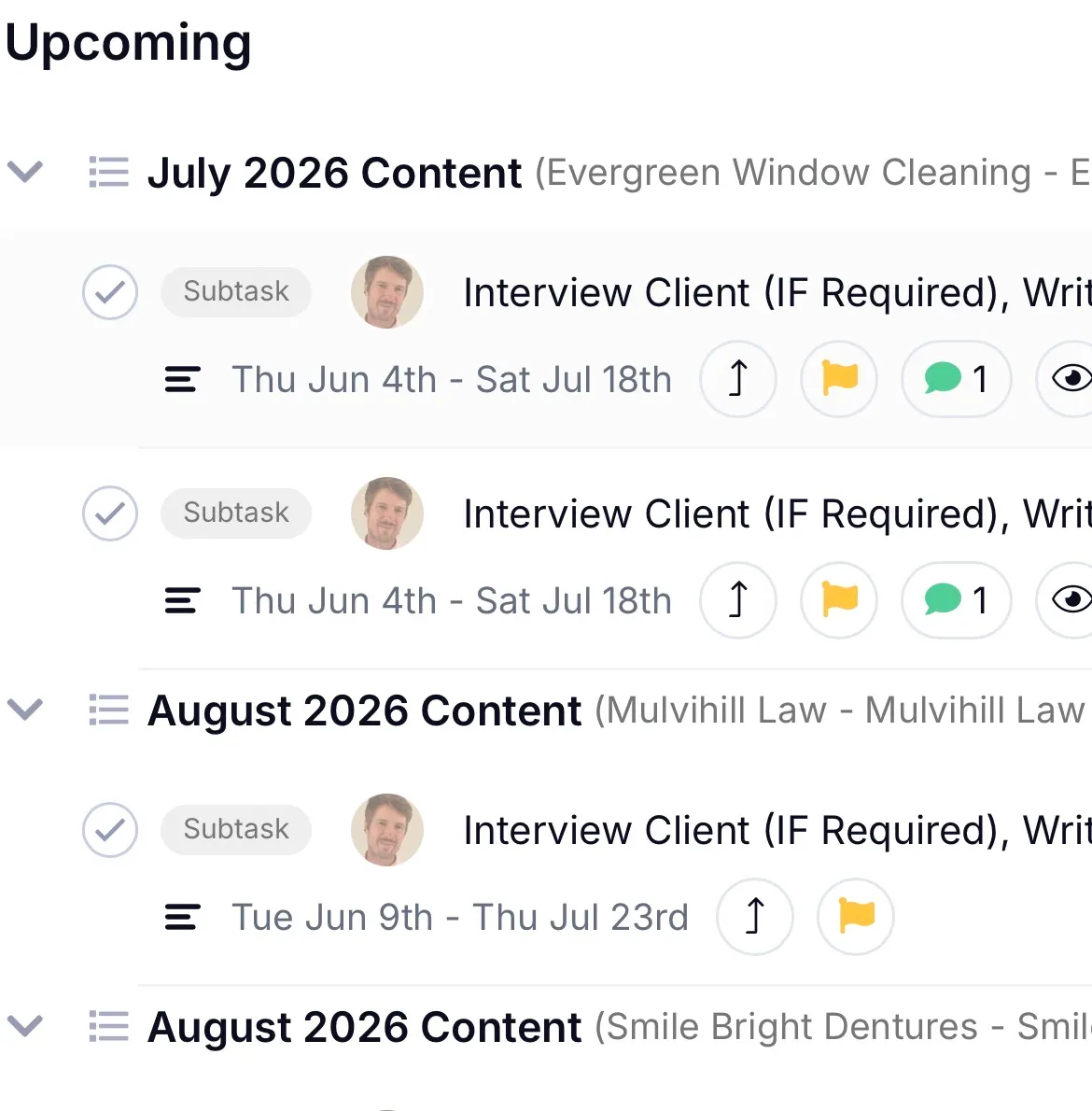Image resolution: width=1092 pixels, height=1111 pixels.
Task: Complete the Mulvihill Law subtask checkmark
Action: coord(110,830)
